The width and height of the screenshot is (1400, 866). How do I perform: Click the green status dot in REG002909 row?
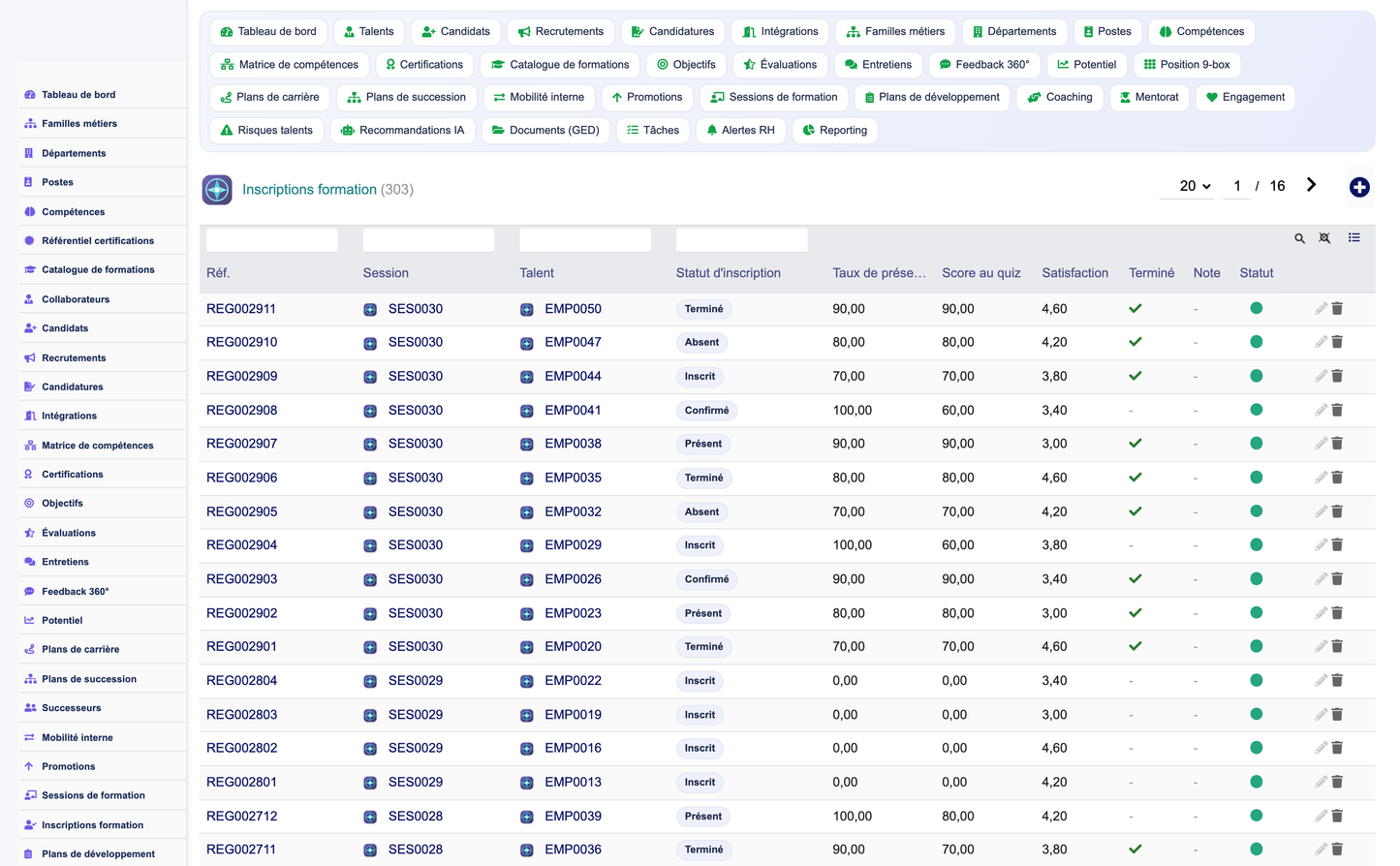coord(1257,376)
